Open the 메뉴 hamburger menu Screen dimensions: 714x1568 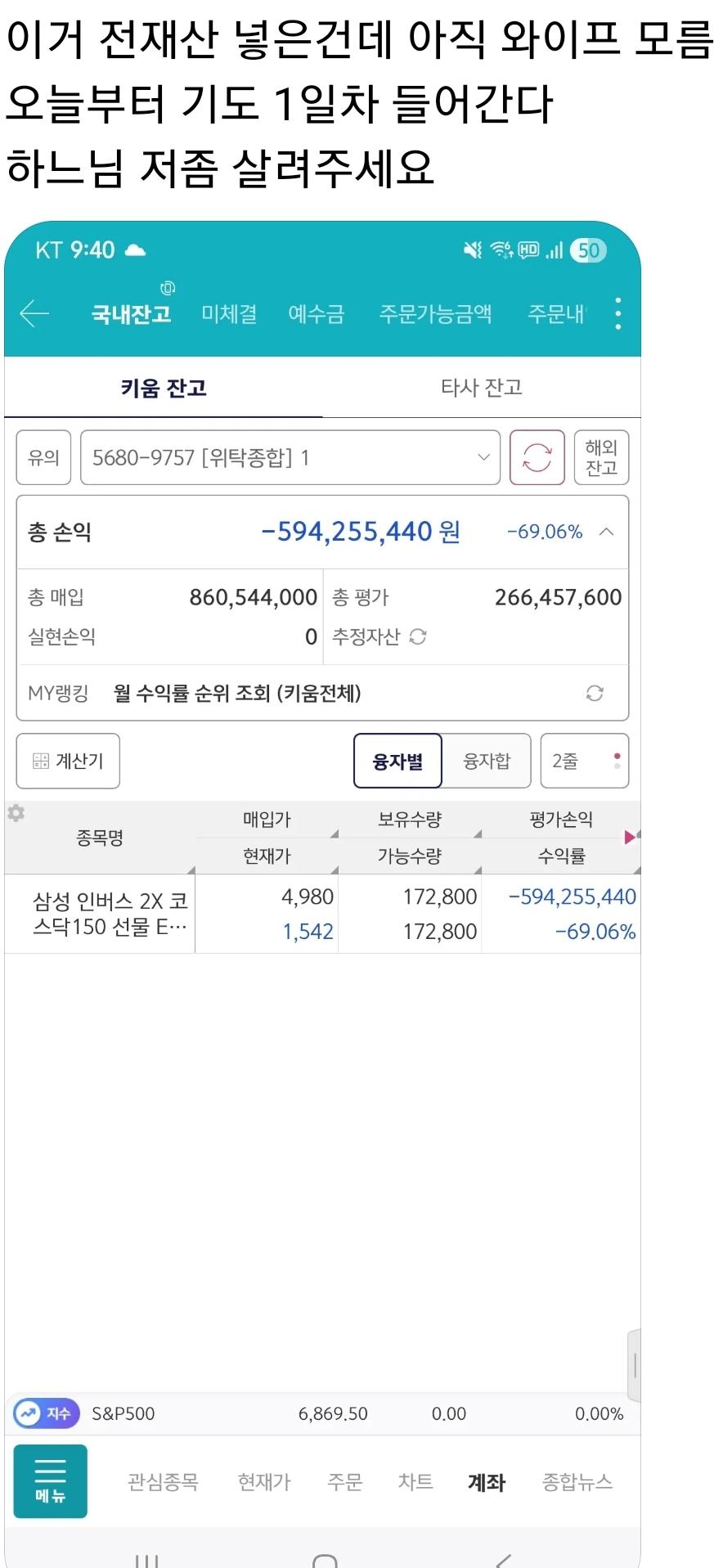(x=50, y=1481)
